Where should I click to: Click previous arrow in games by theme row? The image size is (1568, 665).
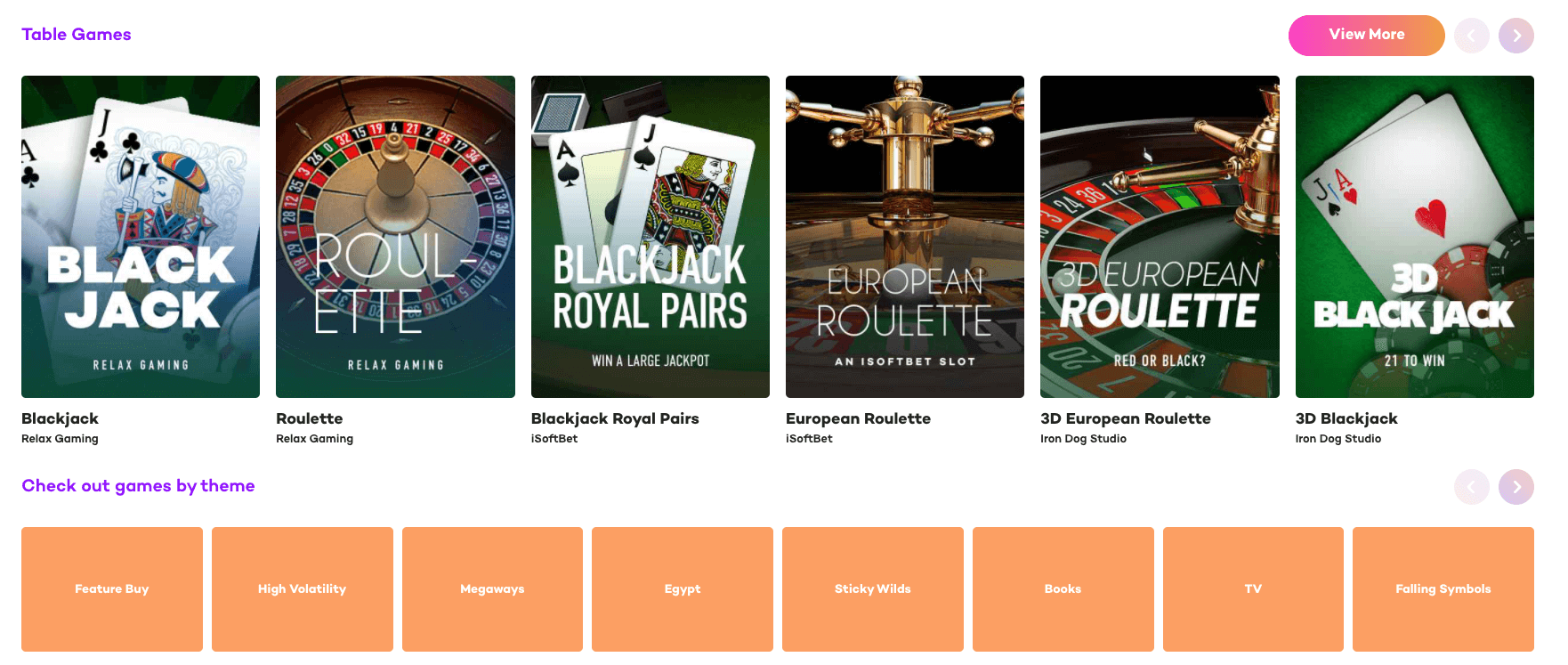1472,487
